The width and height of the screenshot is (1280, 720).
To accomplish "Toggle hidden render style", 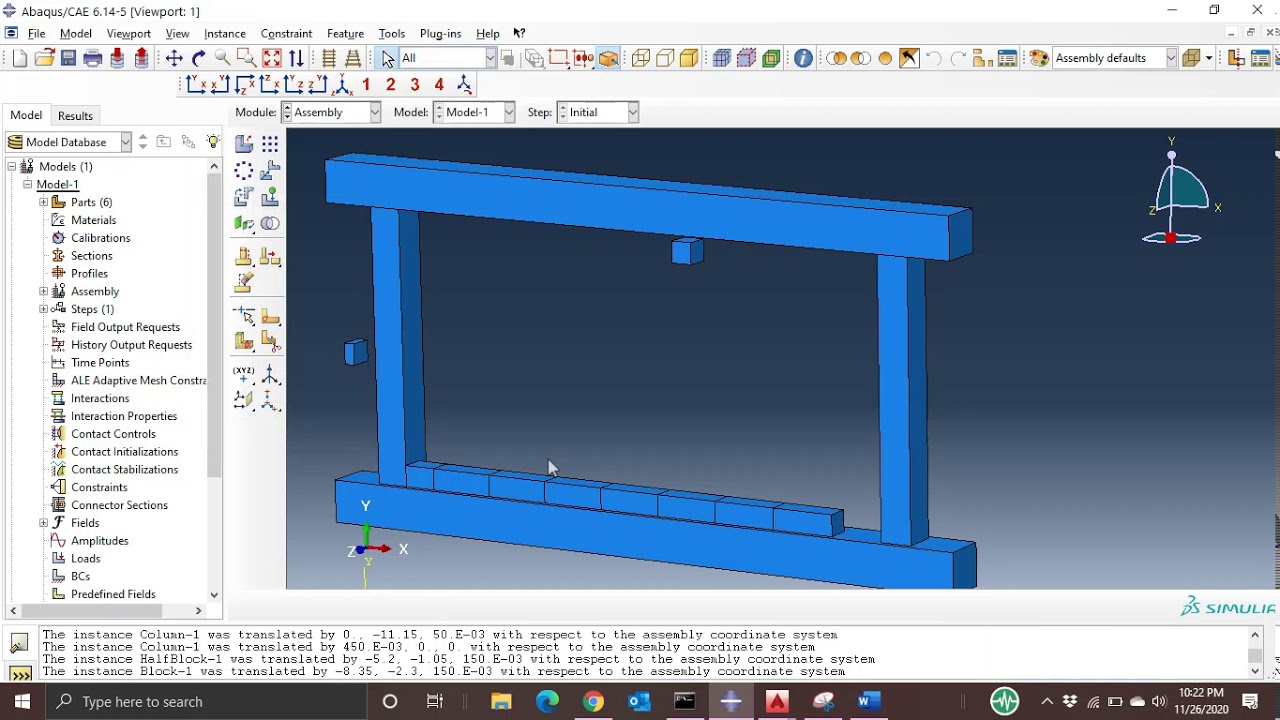I will 665,59.
